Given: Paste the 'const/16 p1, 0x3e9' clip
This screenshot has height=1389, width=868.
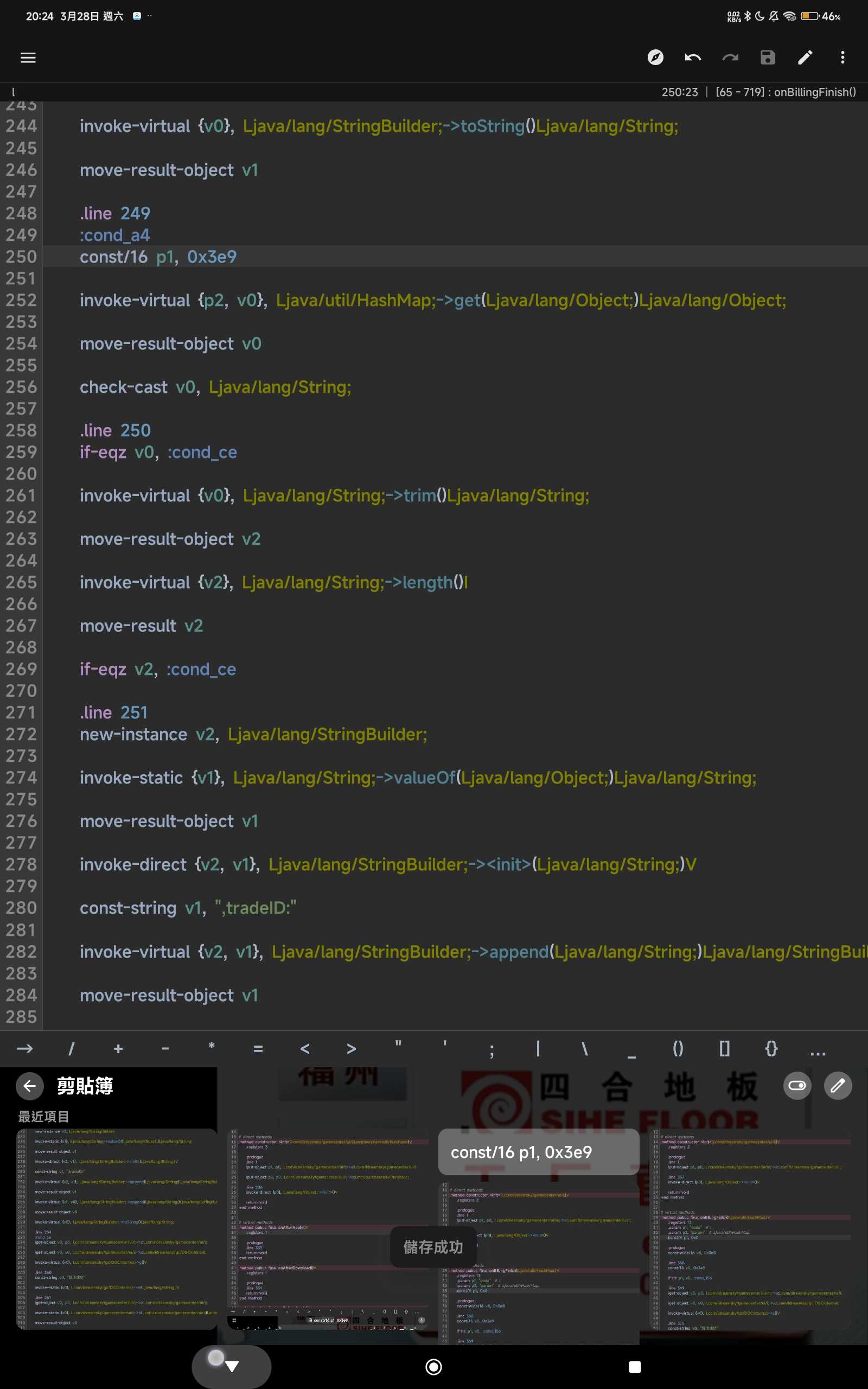Looking at the screenshot, I should [x=538, y=1152].
